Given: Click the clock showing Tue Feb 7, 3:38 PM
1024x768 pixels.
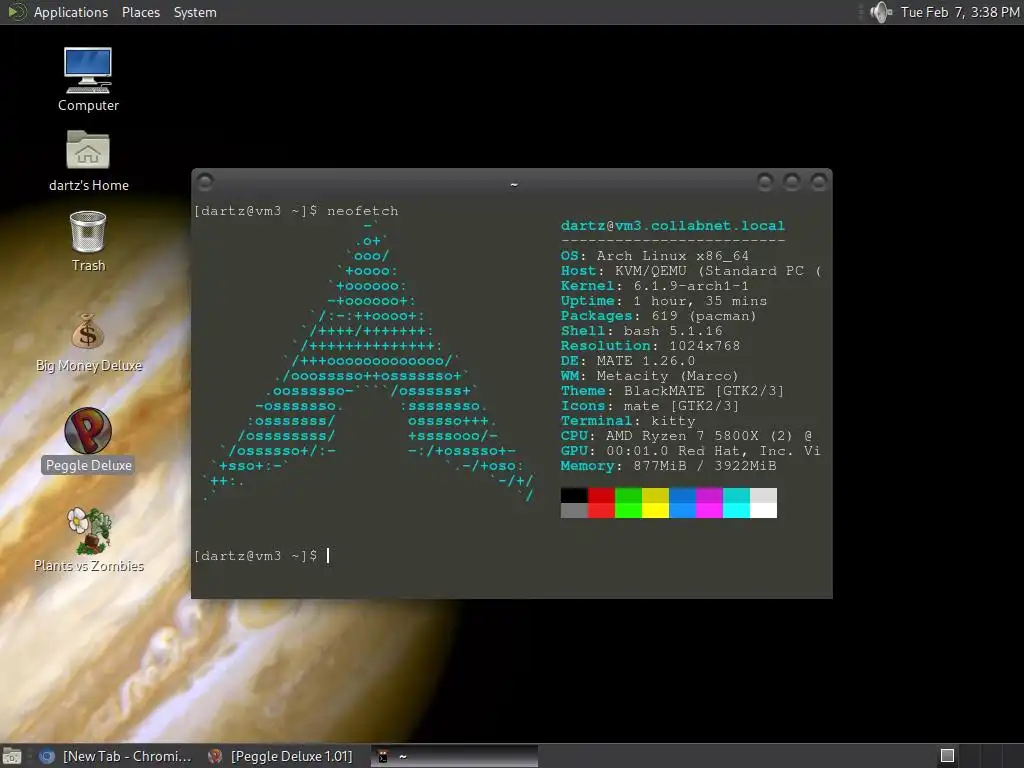Looking at the screenshot, I should tap(959, 12).
